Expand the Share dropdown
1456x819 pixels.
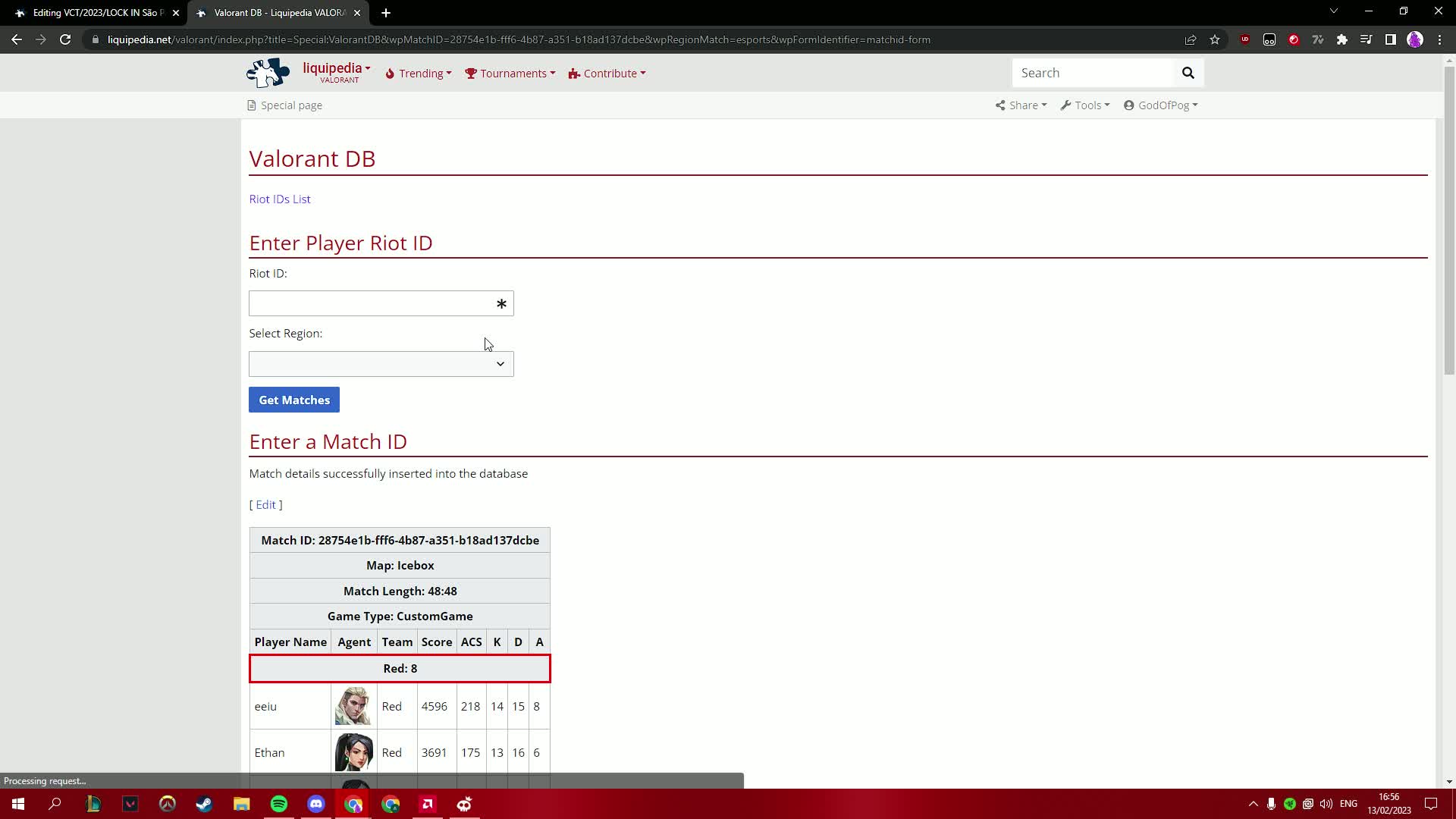[1021, 105]
